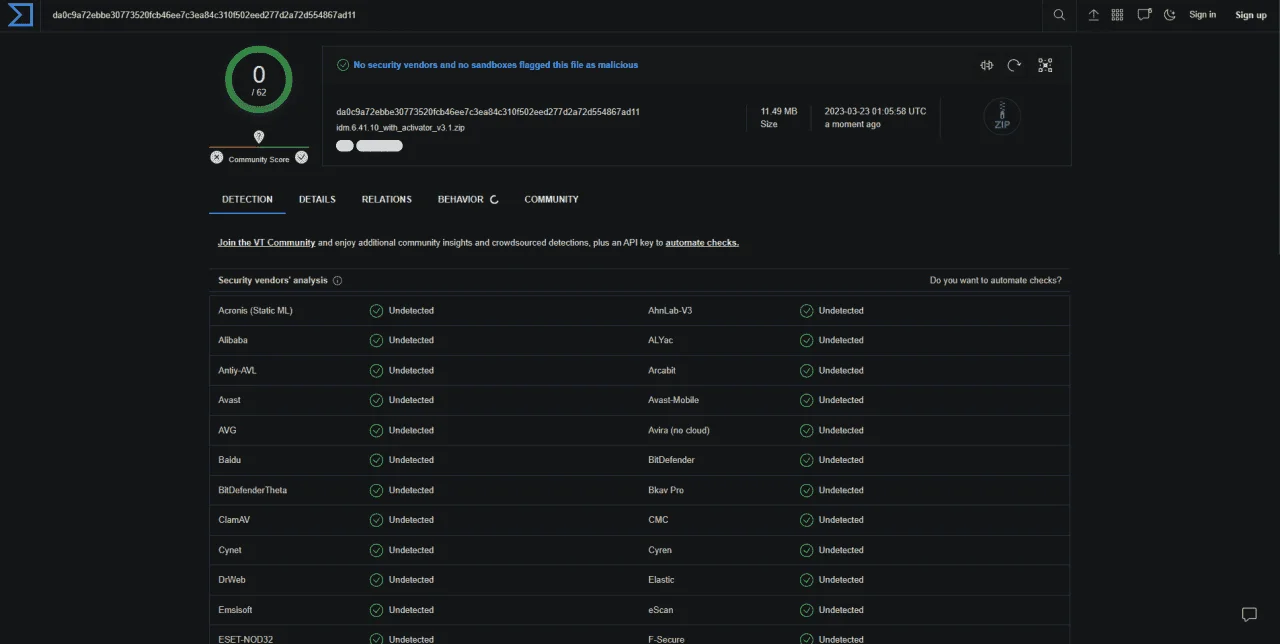Click the Emsisoft vendor name

(235, 610)
